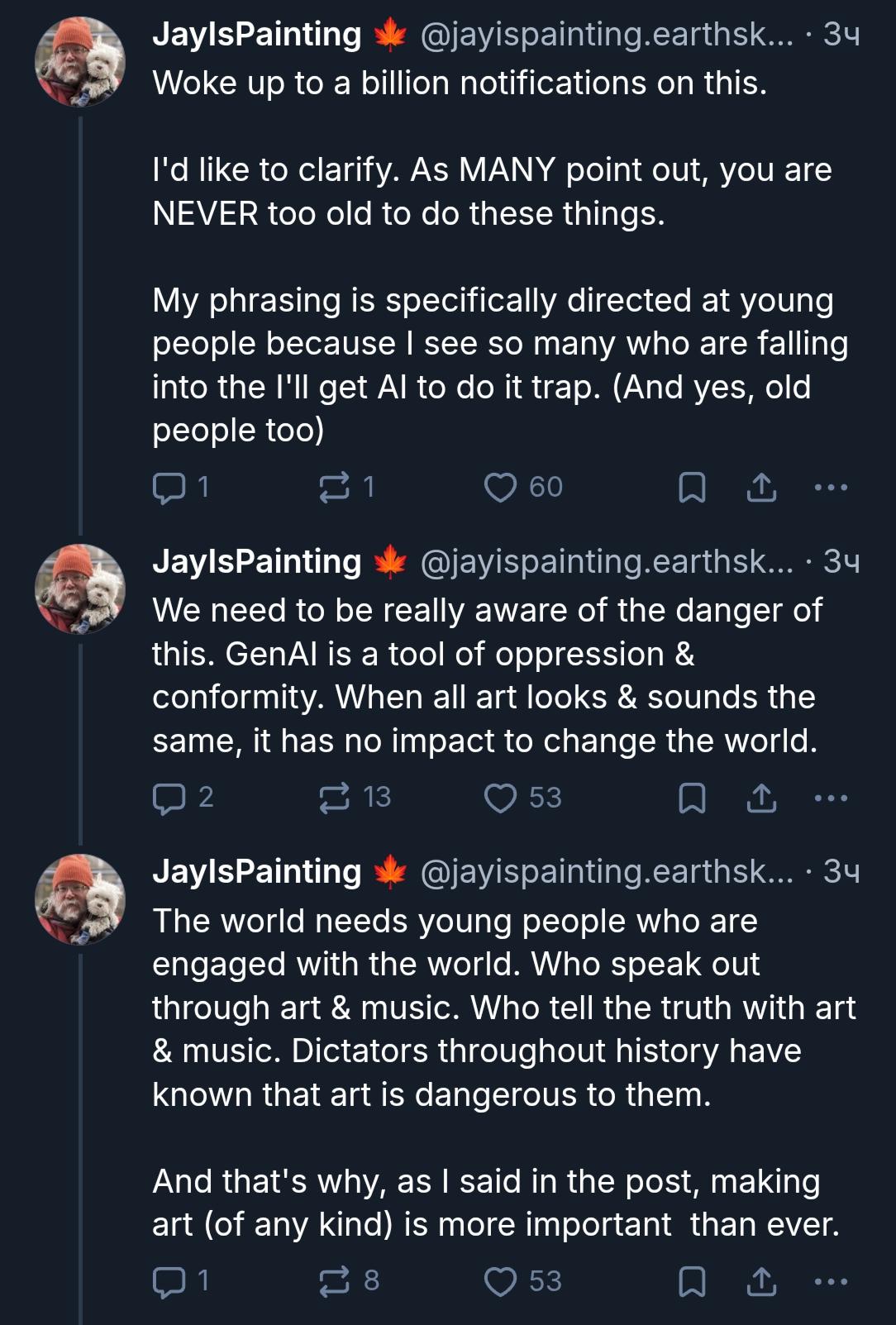The image size is (896, 1325).
Task: Click the avatar on the GenAI post
Action: click(80, 589)
